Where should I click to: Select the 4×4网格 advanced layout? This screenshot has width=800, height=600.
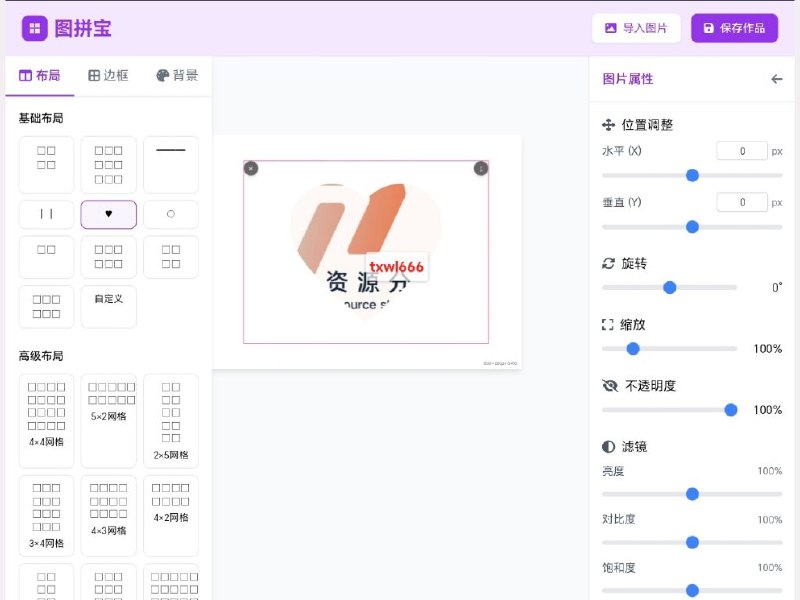(x=46, y=421)
